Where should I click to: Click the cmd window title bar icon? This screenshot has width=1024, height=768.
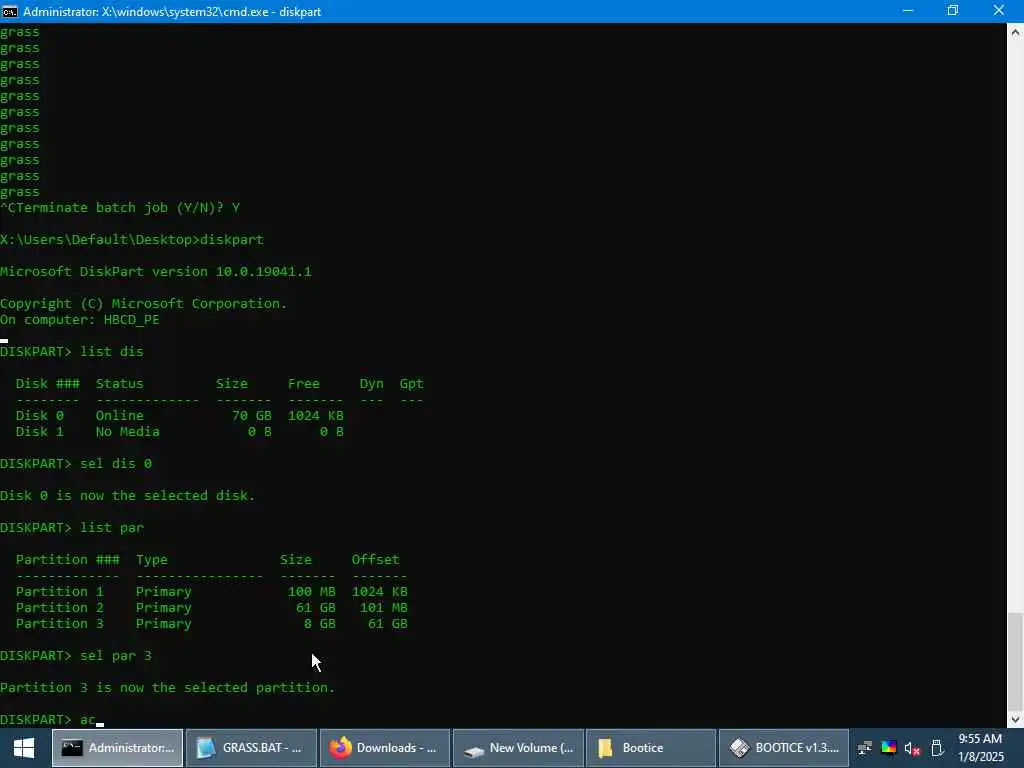point(10,11)
